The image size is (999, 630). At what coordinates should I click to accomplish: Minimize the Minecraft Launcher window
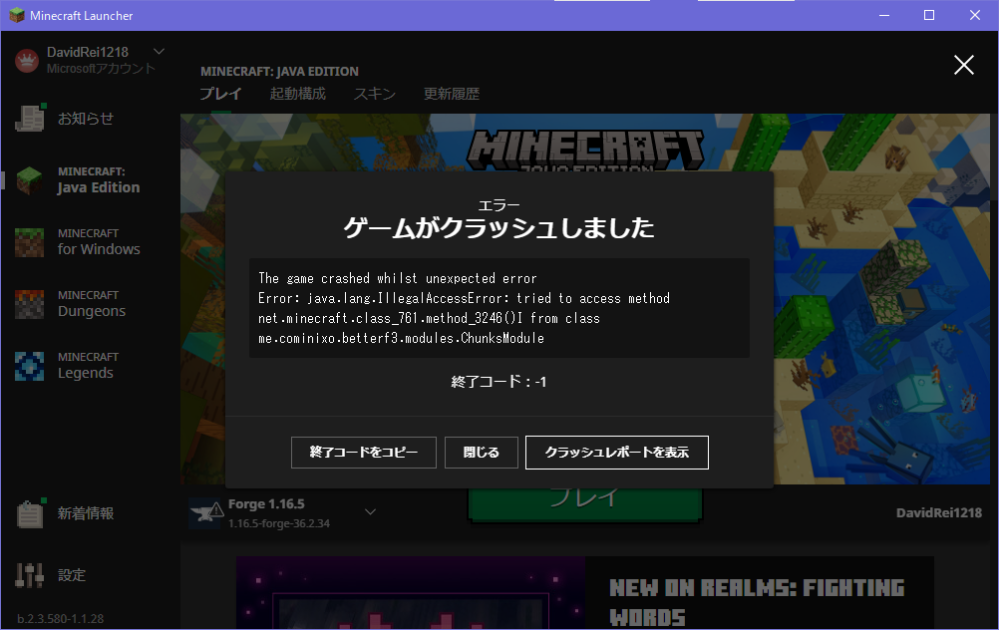884,15
